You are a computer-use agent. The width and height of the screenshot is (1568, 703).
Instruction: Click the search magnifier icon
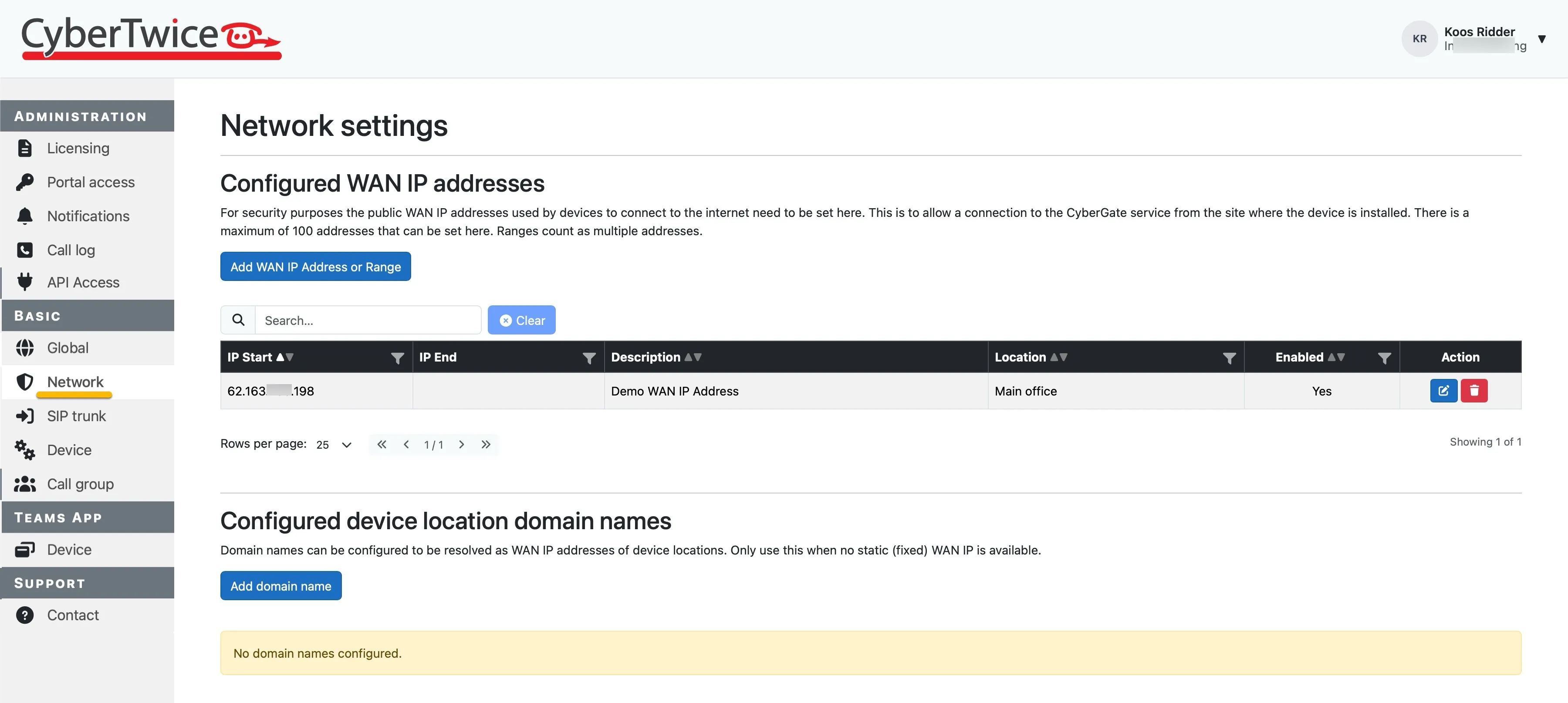tap(238, 320)
